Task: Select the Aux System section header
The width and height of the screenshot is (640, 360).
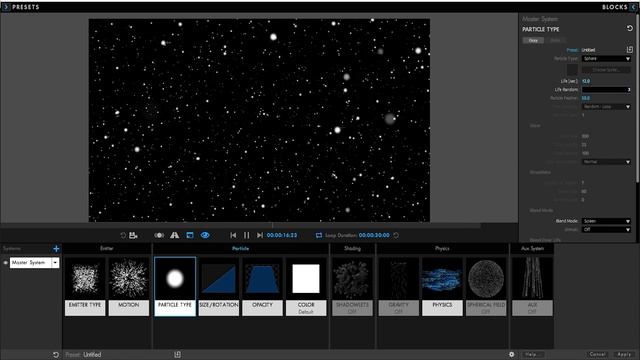Action: coord(533,248)
